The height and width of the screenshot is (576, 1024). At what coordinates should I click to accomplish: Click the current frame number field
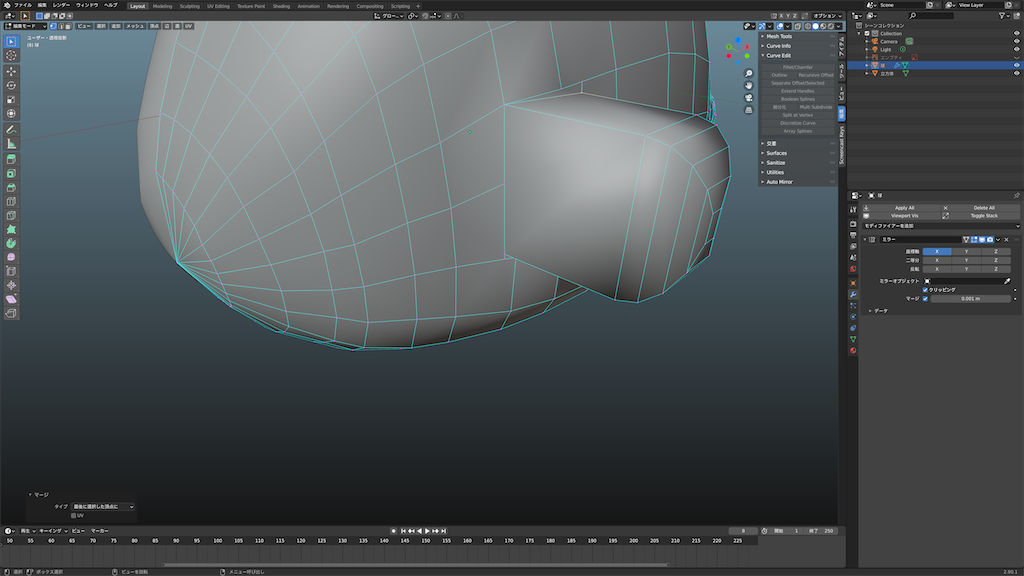pyautogui.click(x=743, y=531)
